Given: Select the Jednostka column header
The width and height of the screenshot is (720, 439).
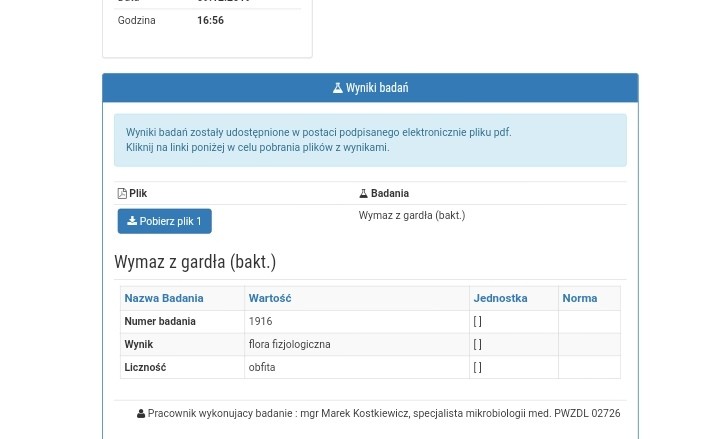Looking at the screenshot, I should (x=500, y=298).
